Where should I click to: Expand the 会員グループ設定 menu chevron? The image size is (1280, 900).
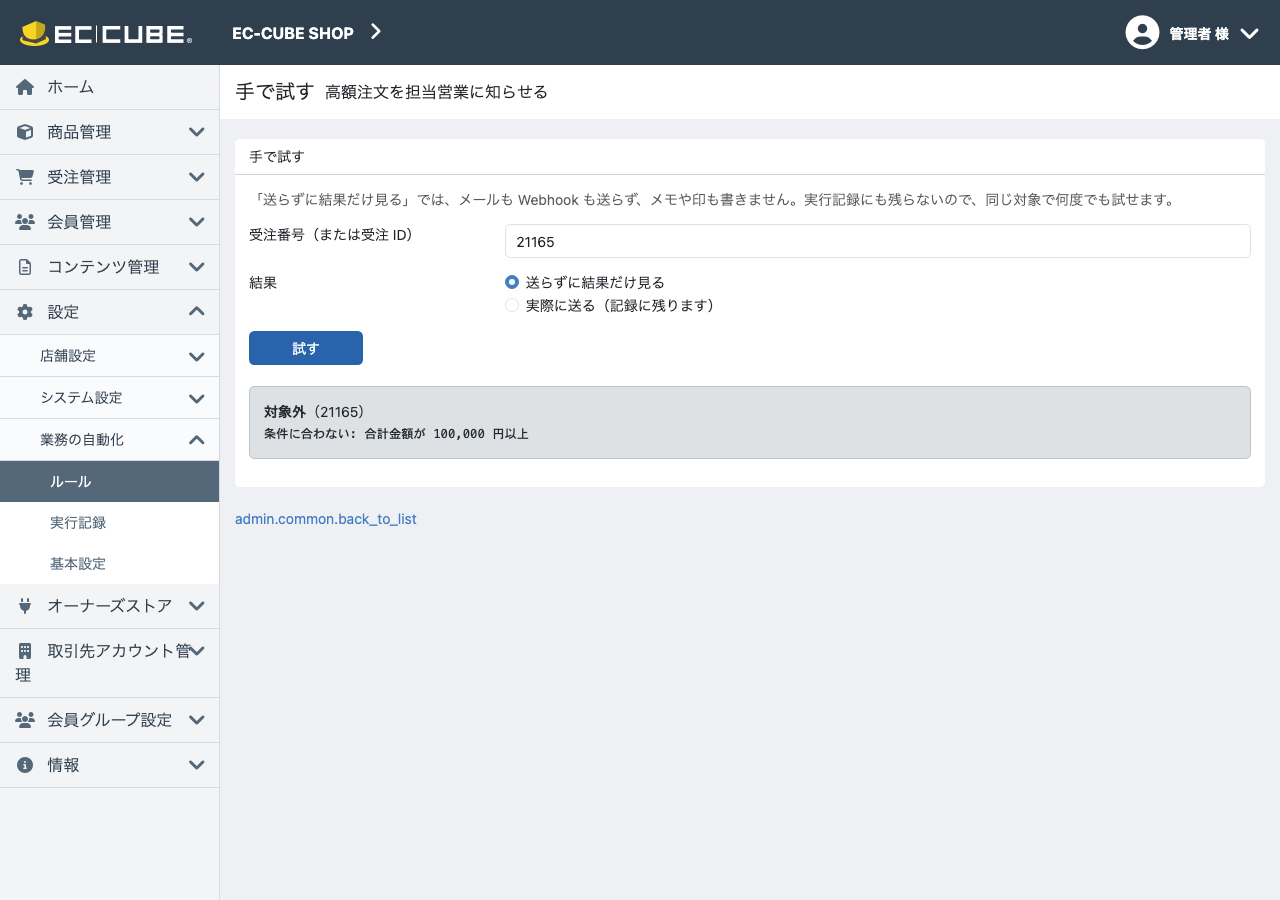pyautogui.click(x=197, y=720)
